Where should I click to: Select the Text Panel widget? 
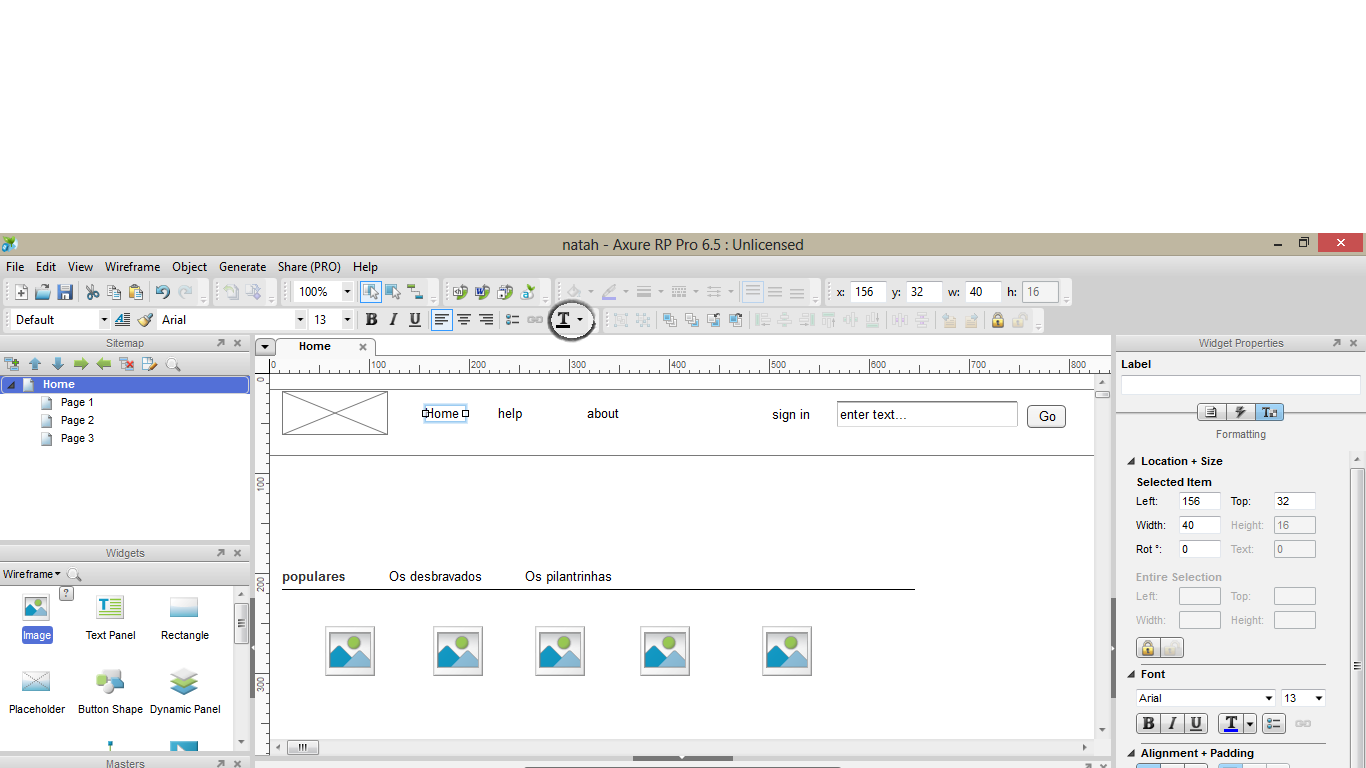pos(110,617)
